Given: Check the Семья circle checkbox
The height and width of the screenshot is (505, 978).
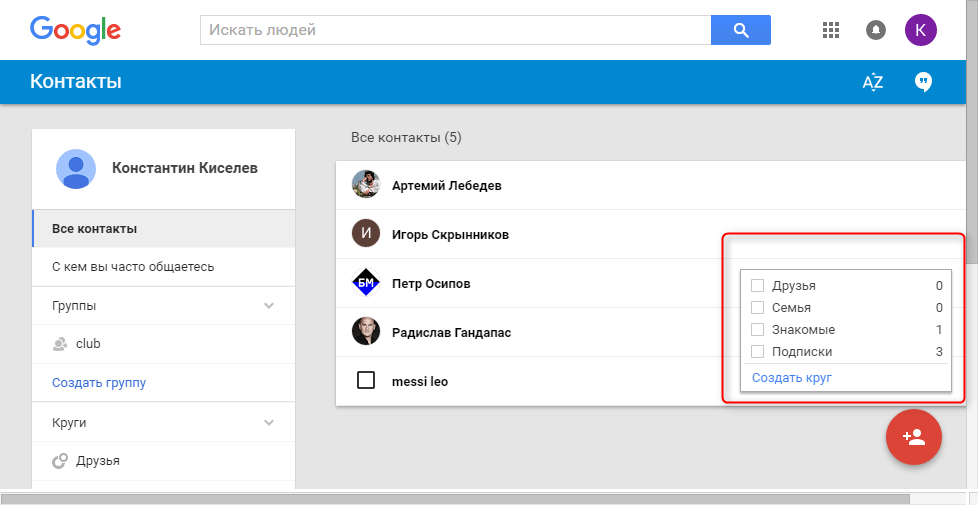Looking at the screenshot, I should [757, 308].
